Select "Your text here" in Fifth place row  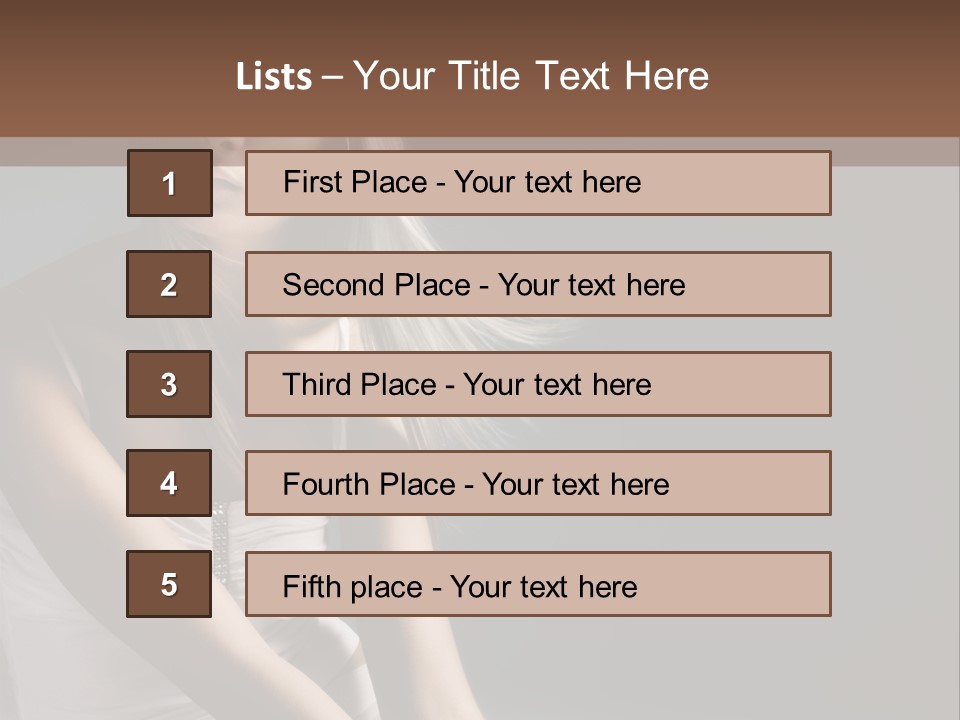tap(544, 586)
